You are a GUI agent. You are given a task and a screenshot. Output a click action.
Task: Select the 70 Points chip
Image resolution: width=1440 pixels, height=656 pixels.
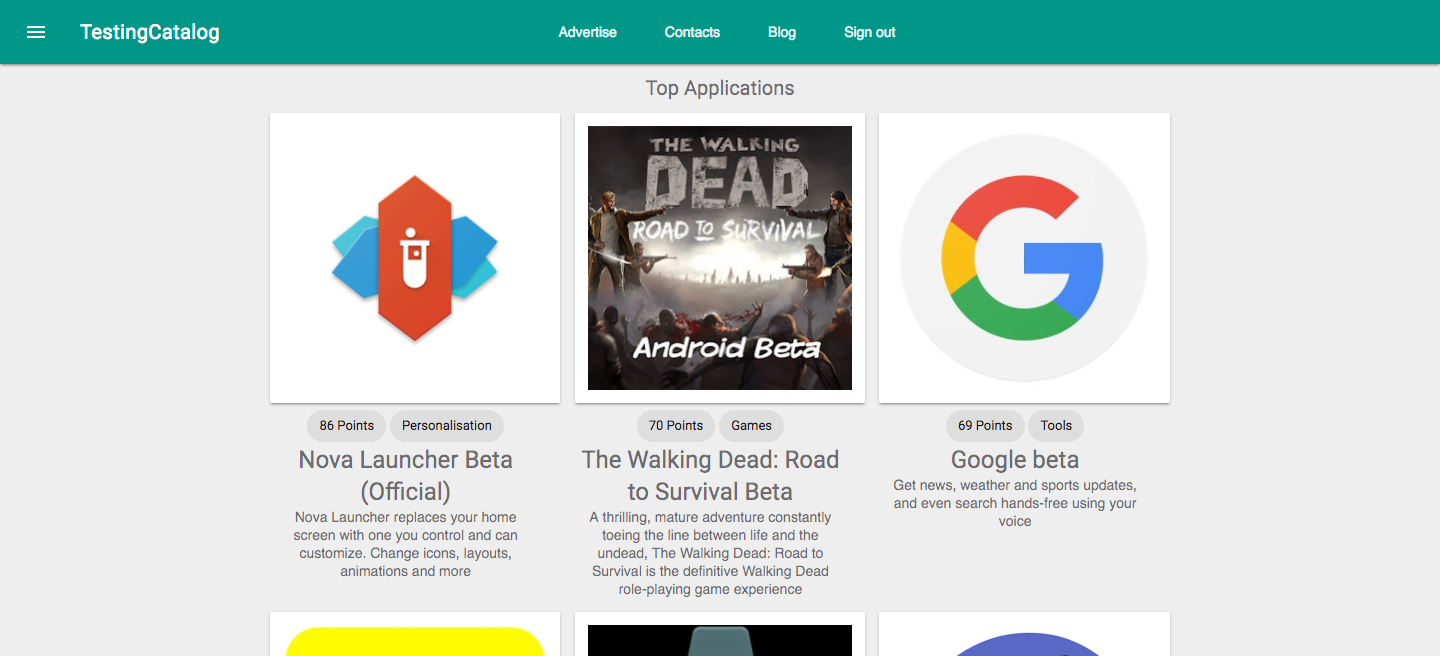tap(676, 425)
